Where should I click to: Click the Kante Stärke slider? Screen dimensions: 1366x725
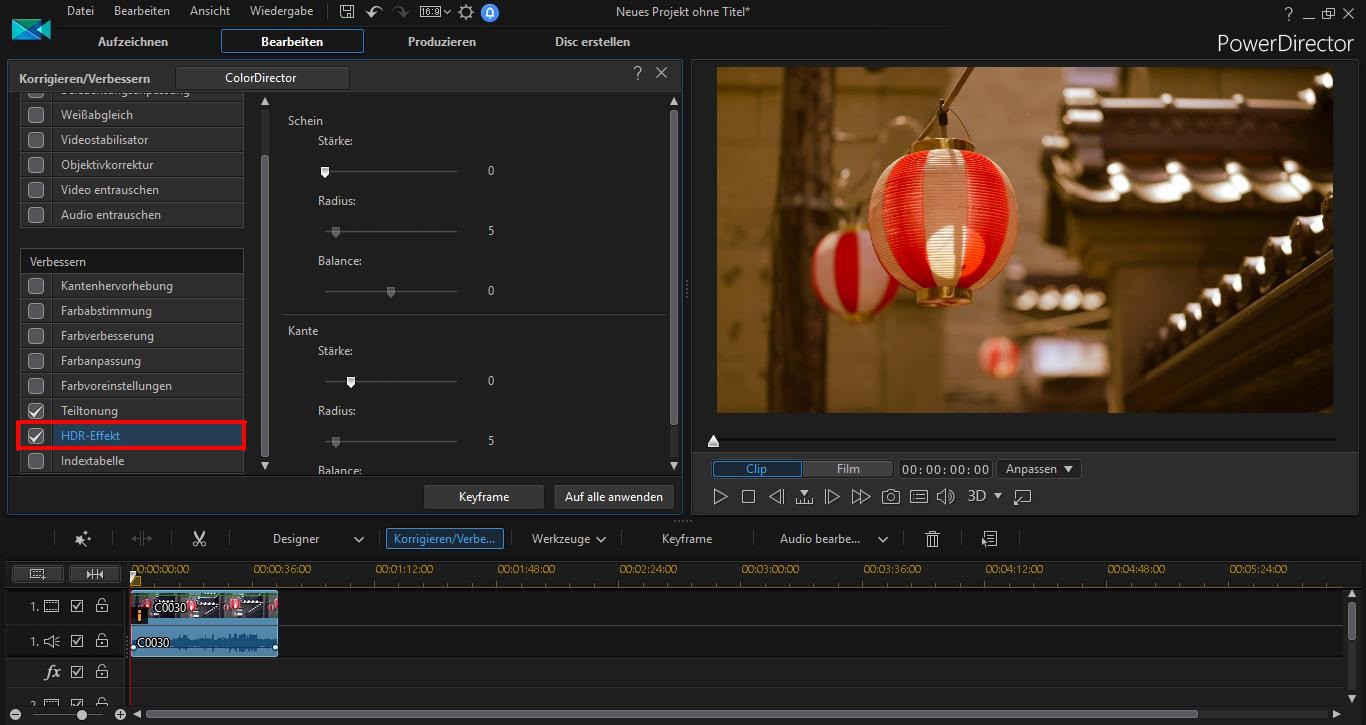click(391, 381)
